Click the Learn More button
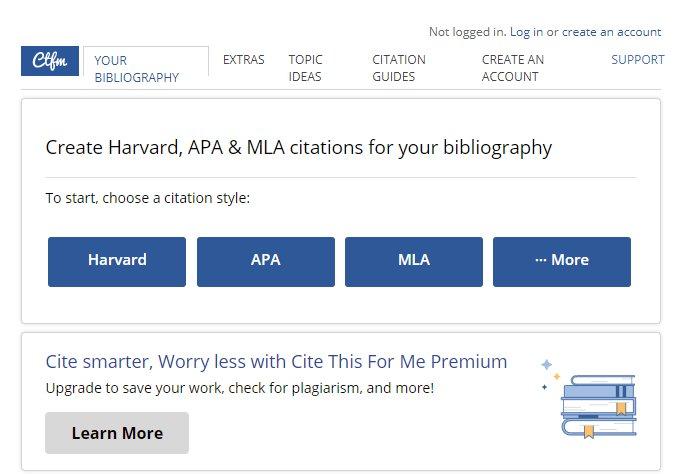The image size is (682, 474). (117, 433)
